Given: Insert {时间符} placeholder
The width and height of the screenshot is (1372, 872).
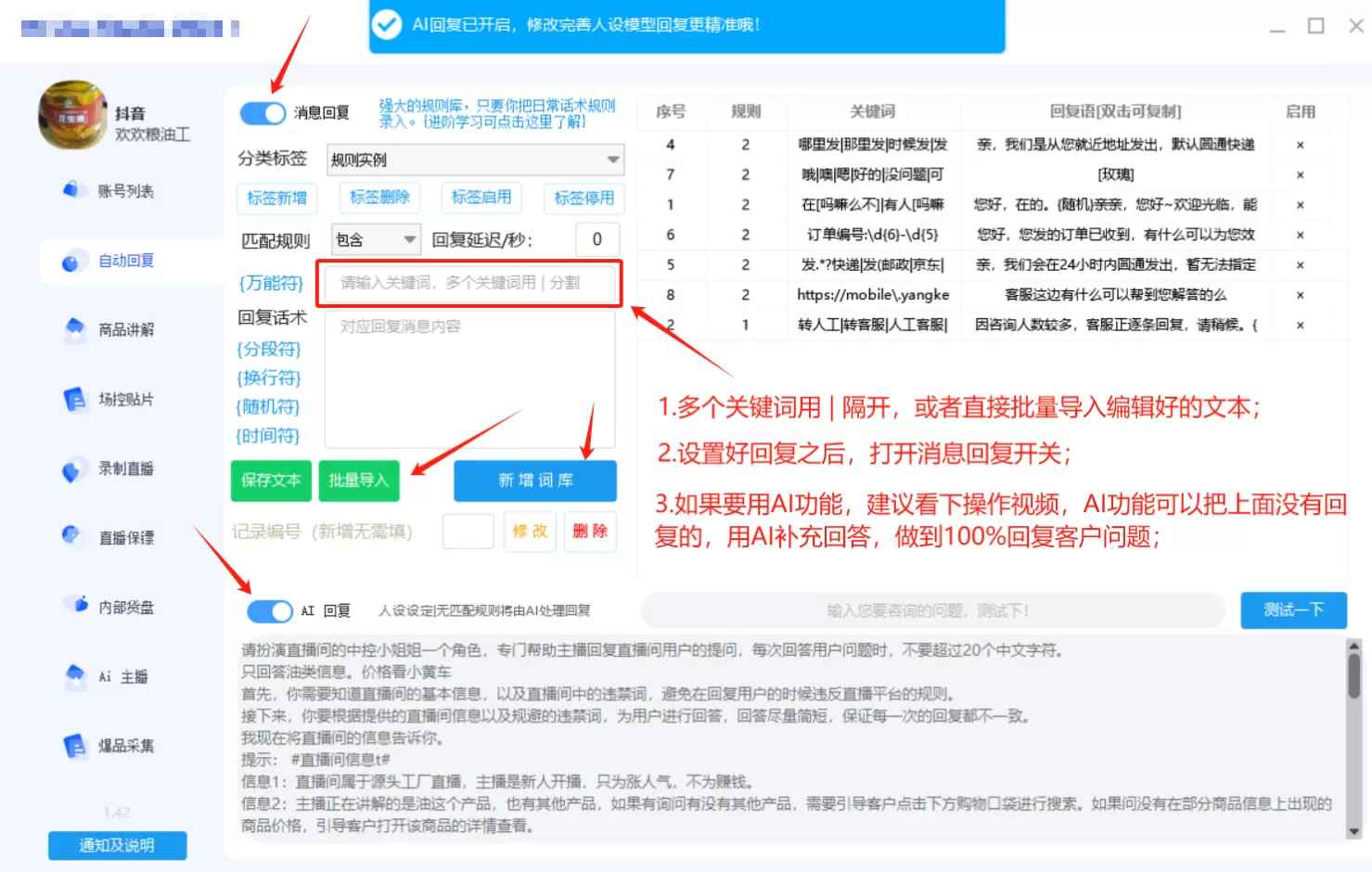Looking at the screenshot, I should [267, 435].
